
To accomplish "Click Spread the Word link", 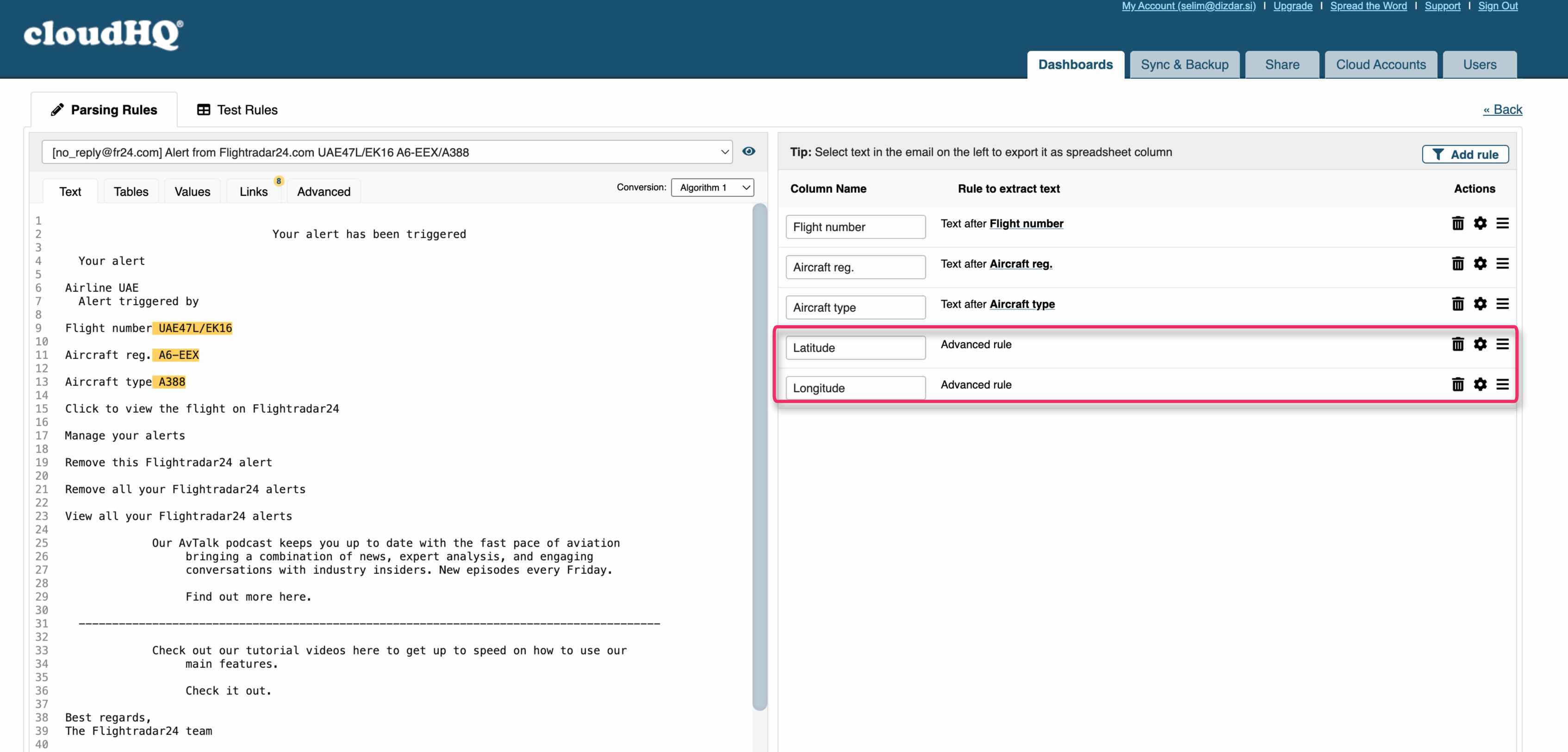I will 1369,6.
